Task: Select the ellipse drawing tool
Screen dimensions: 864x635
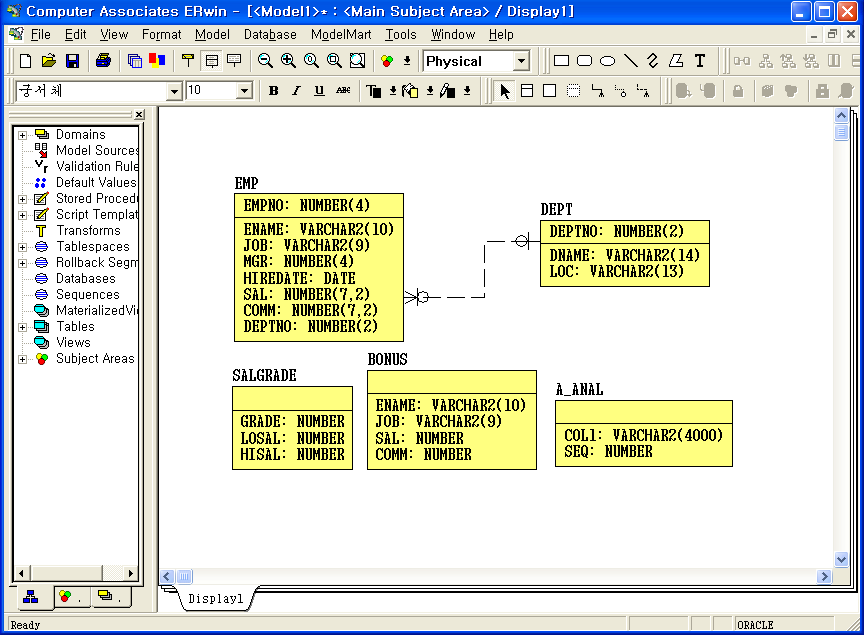Action: click(607, 61)
